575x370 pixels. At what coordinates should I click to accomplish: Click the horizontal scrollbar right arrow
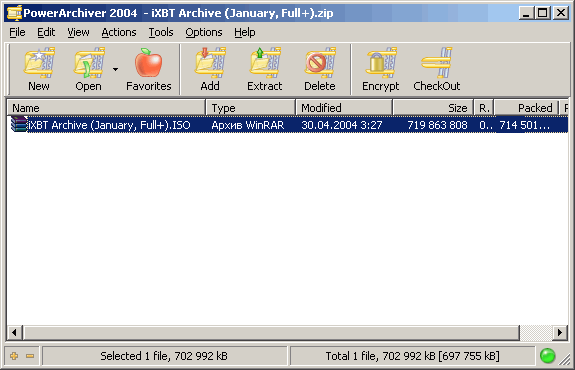coord(560,333)
